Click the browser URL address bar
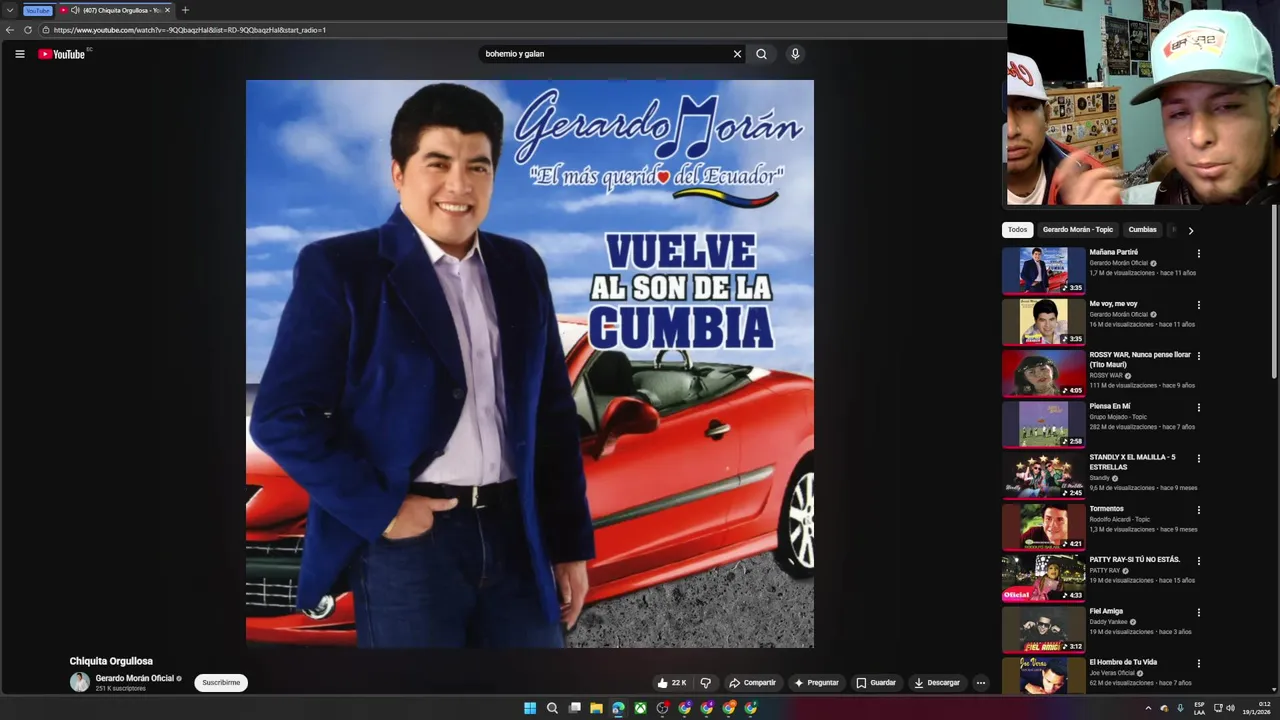The image size is (1280, 720). pos(520,30)
